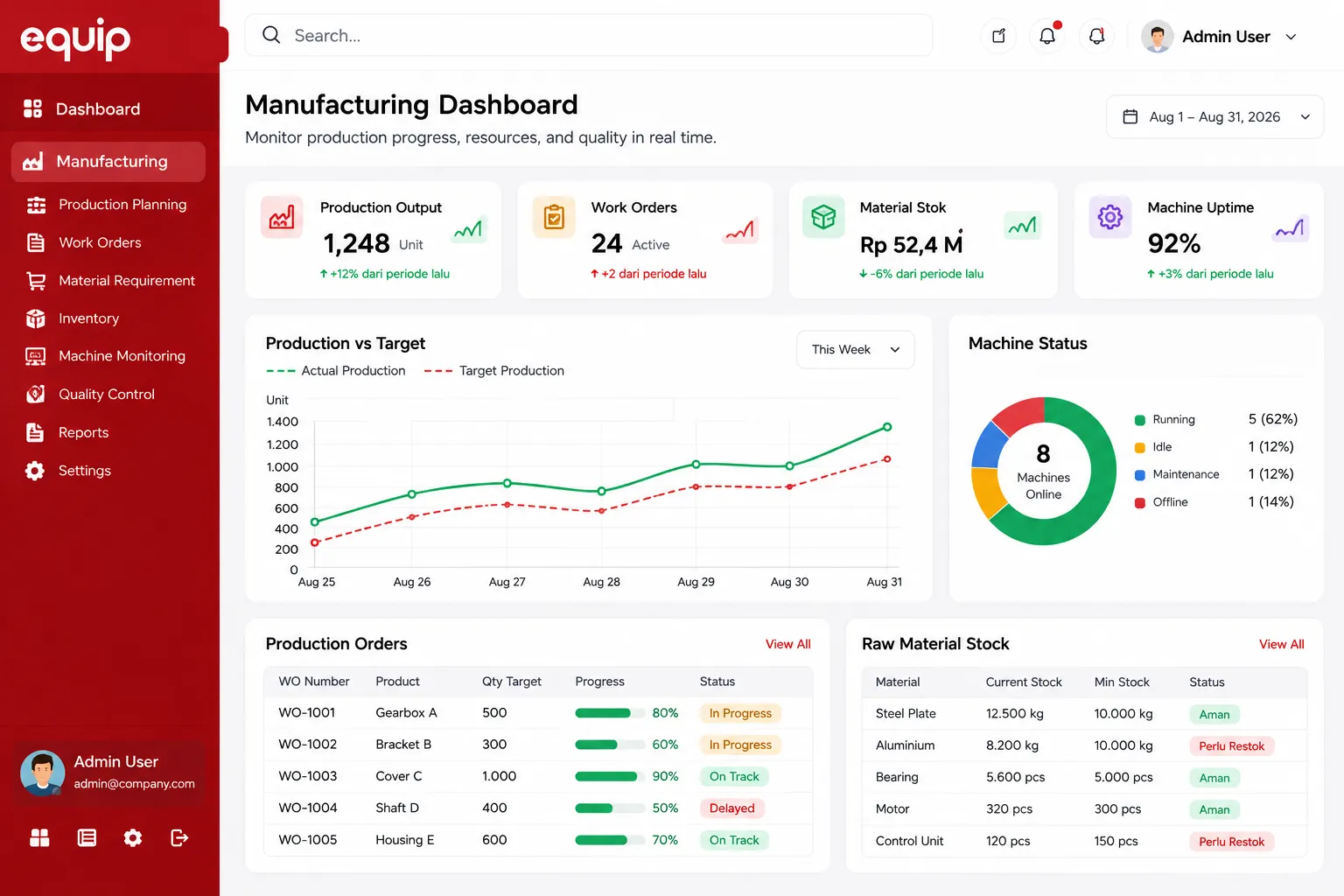Image resolution: width=1344 pixels, height=896 pixels.
Task: Click the Aug 31 actual production point
Action: pyautogui.click(x=887, y=427)
